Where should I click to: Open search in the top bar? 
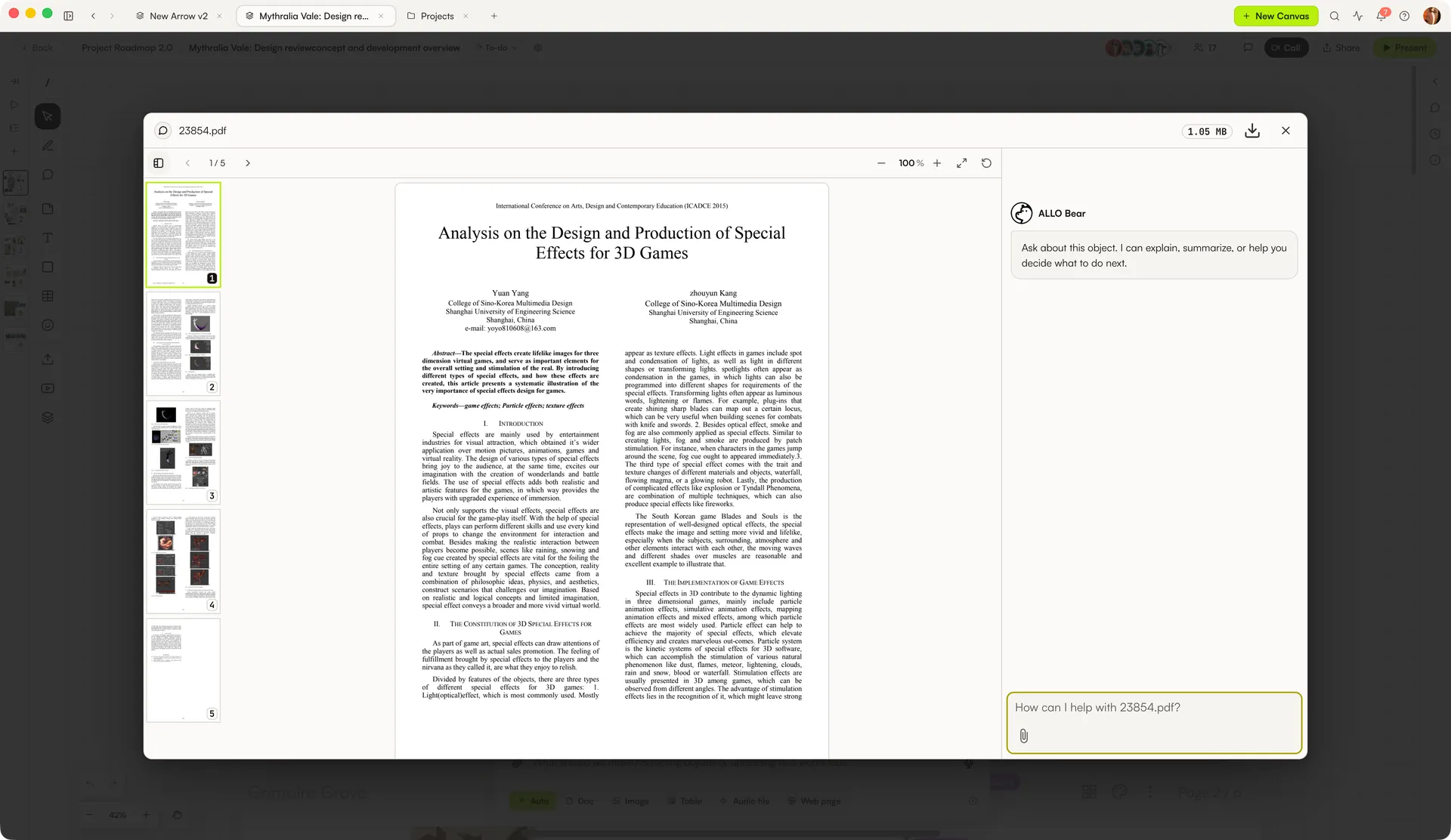tap(1335, 16)
